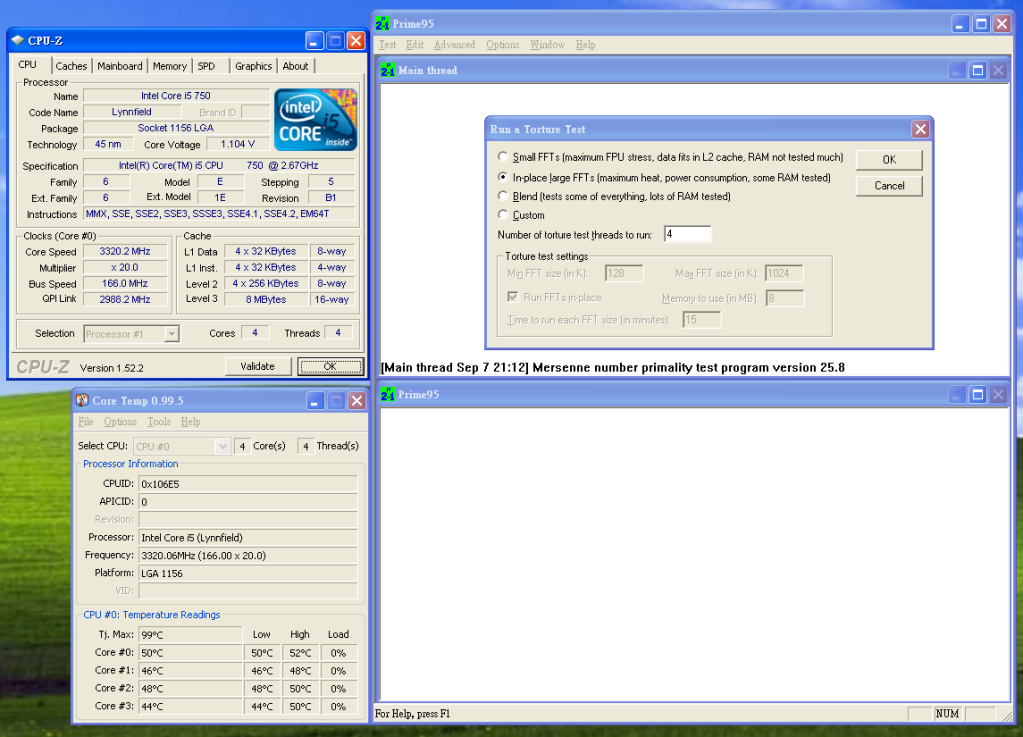Screen dimensions: 1023x737
Task: Select Small FFTs torture test option
Action: coord(502,157)
